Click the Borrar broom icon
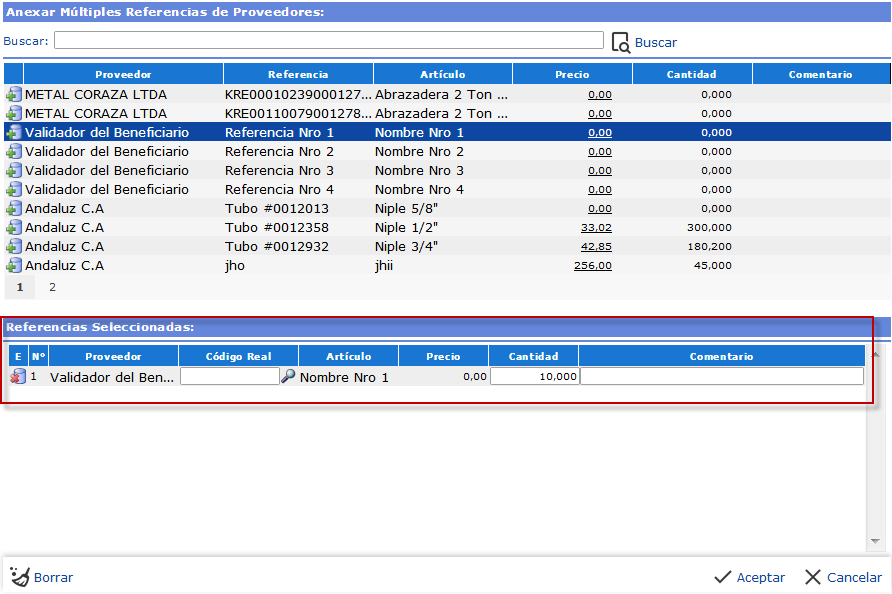The width and height of the screenshot is (892, 594). [20, 577]
